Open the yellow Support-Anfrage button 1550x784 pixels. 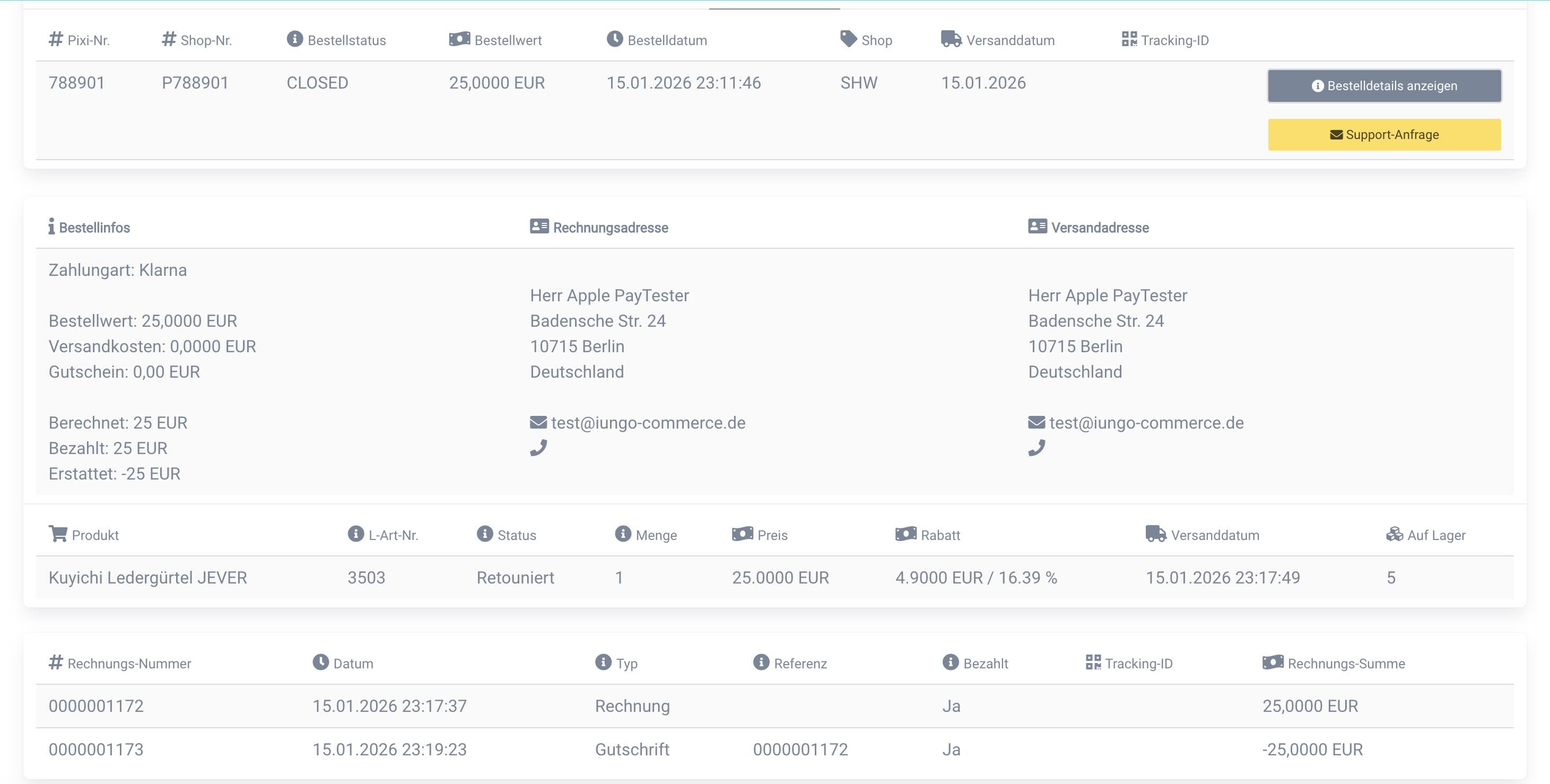1384,135
